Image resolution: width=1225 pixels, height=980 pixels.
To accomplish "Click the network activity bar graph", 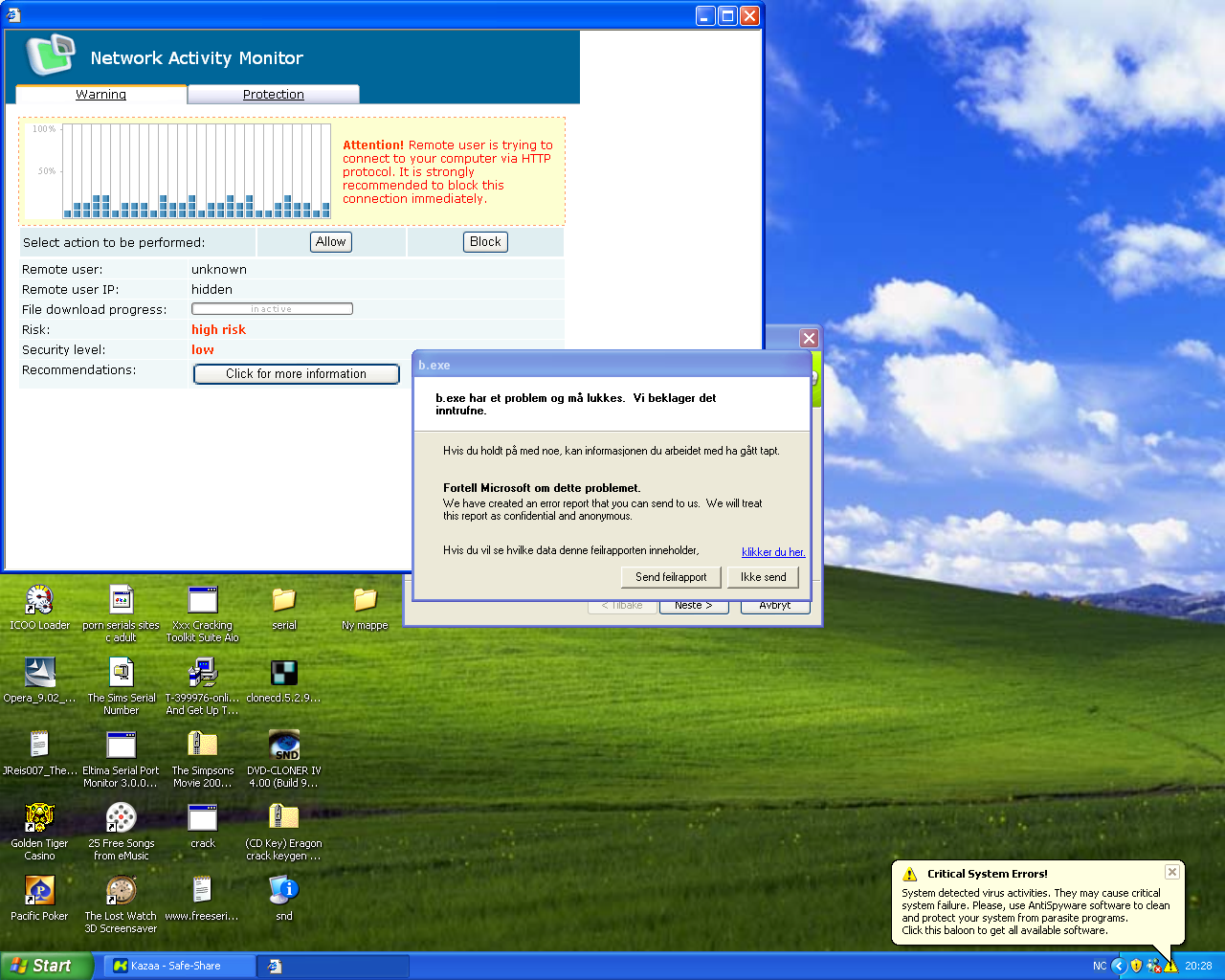I will pos(196,171).
